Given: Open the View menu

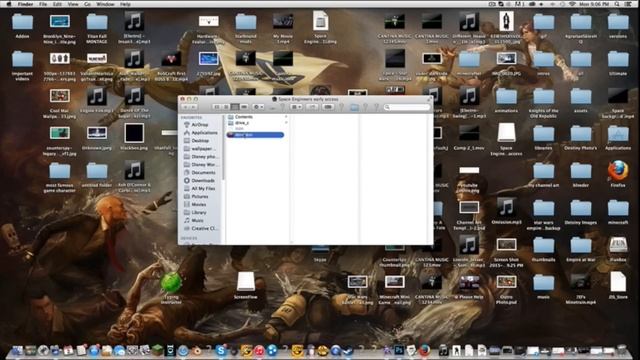Looking at the screenshot, I should tap(73, 4).
